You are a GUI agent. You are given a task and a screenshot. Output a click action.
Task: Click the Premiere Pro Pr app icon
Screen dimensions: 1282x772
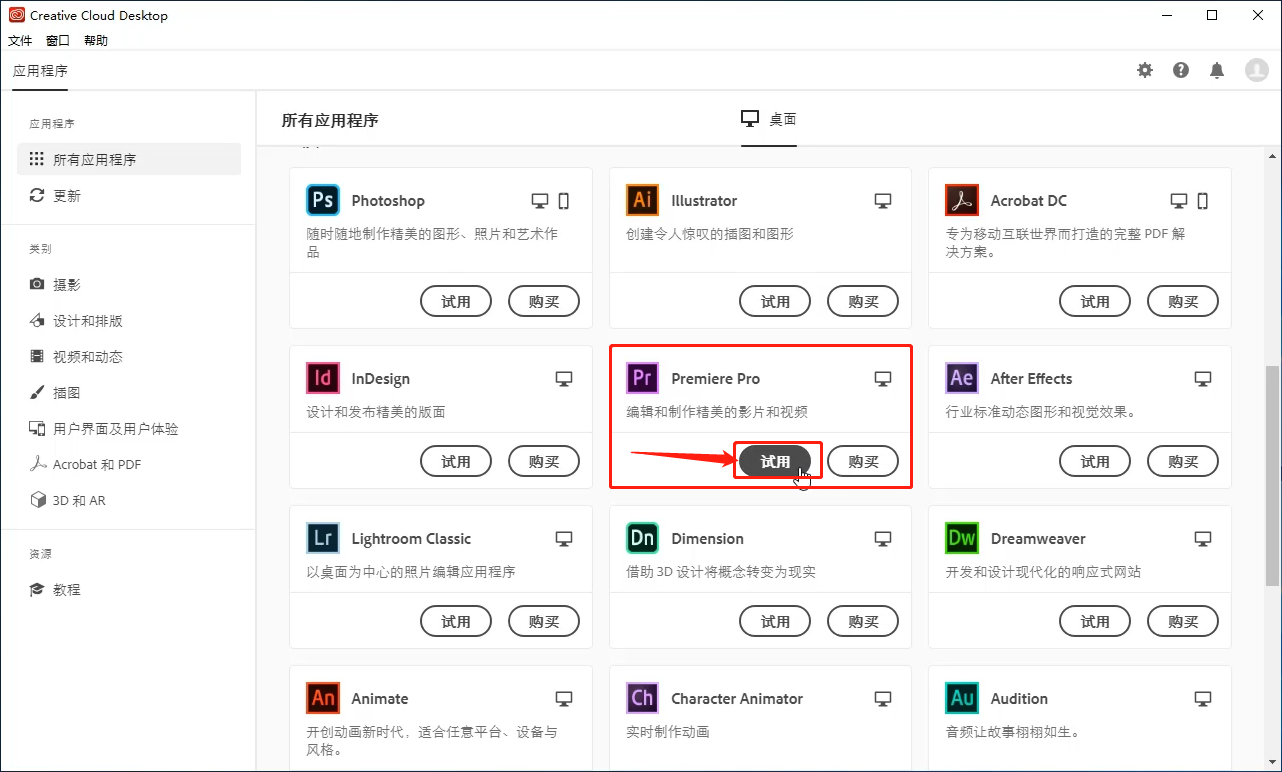(643, 378)
